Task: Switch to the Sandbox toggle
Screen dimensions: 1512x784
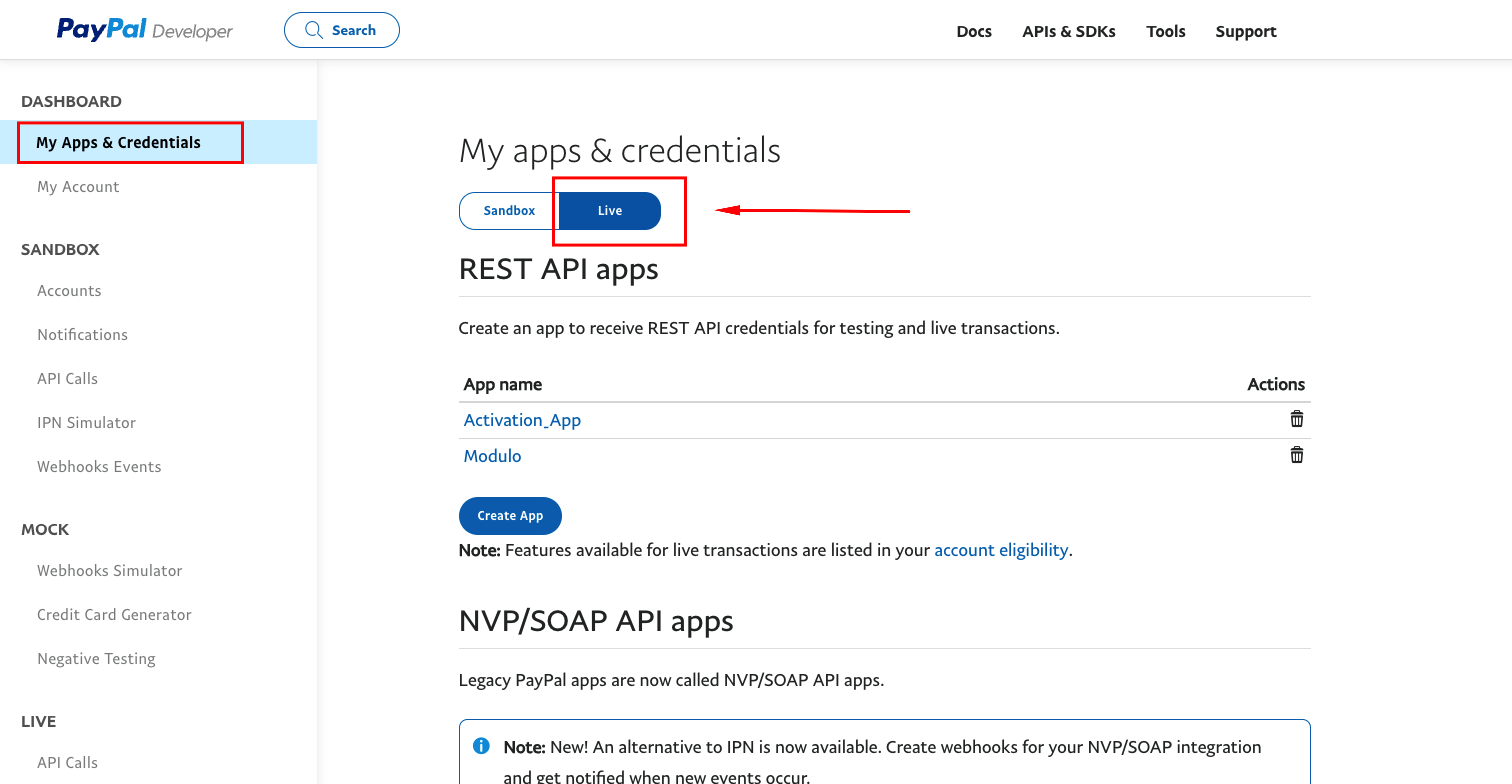Action: click(x=509, y=211)
